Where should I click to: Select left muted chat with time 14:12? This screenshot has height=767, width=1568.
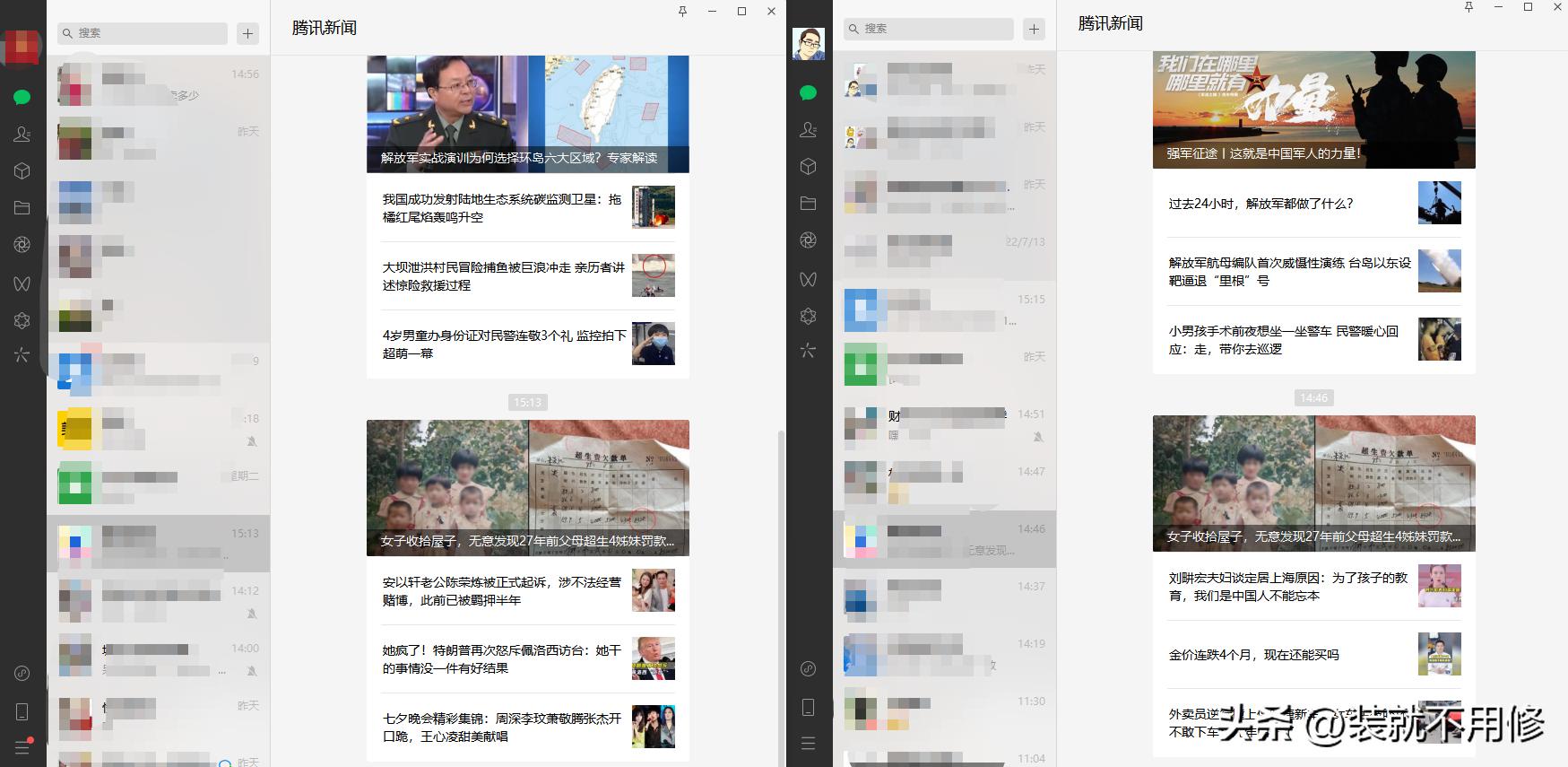[x=159, y=601]
